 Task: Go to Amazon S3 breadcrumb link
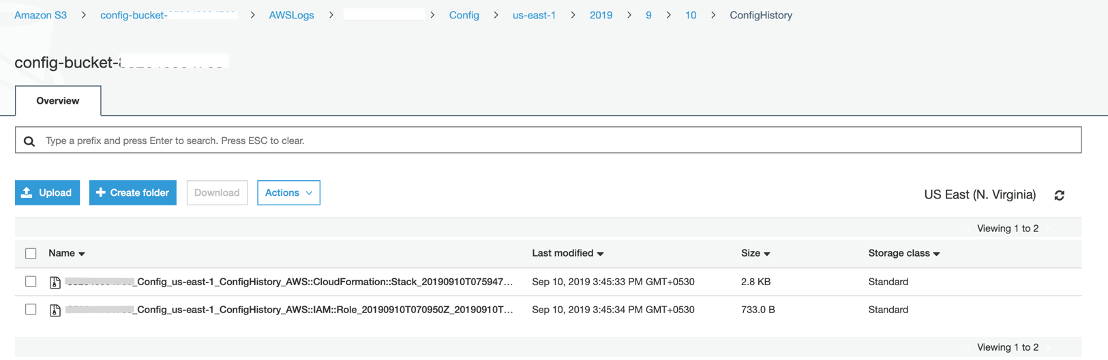tap(40, 15)
